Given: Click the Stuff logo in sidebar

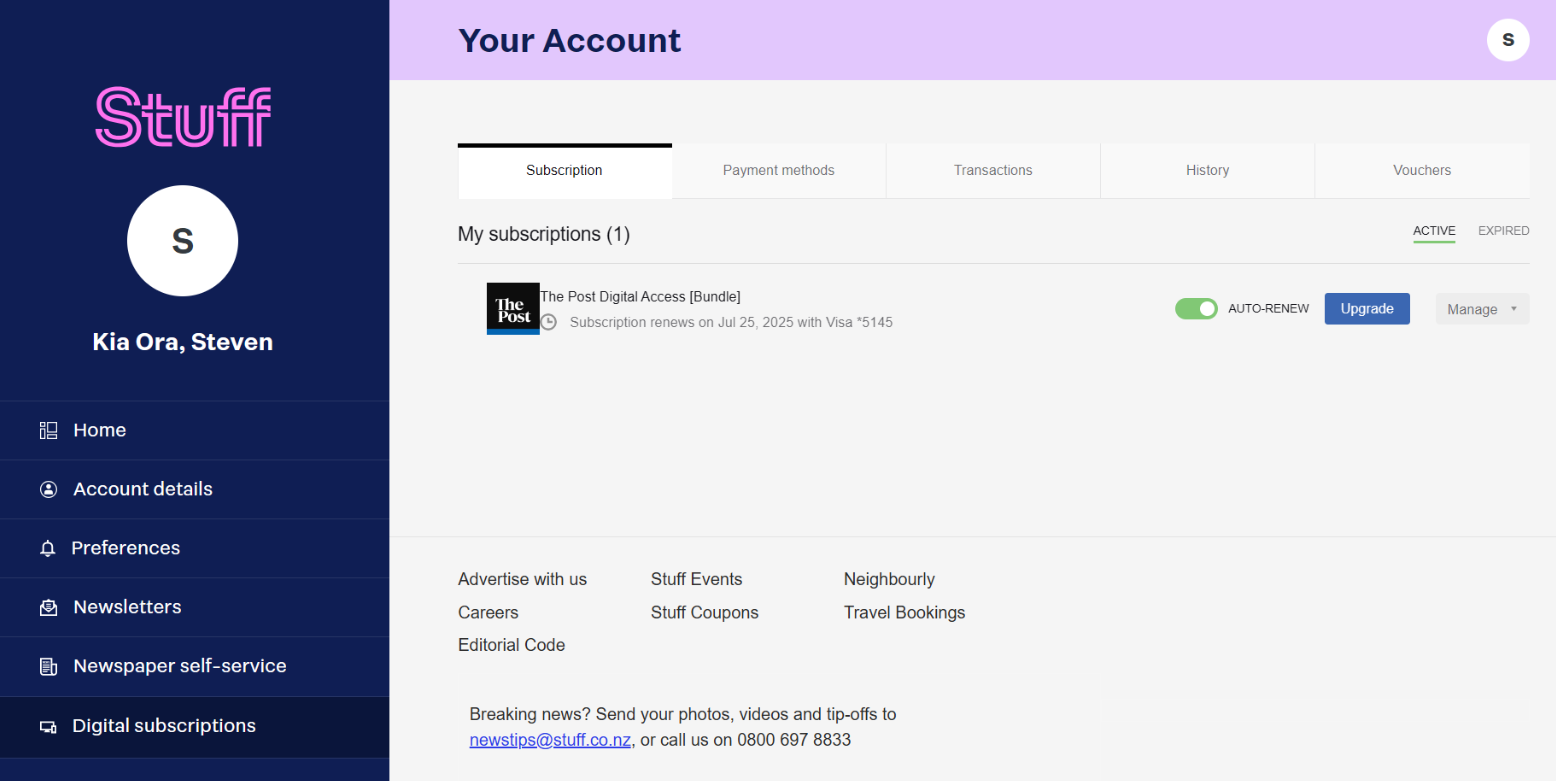Looking at the screenshot, I should tap(183, 117).
